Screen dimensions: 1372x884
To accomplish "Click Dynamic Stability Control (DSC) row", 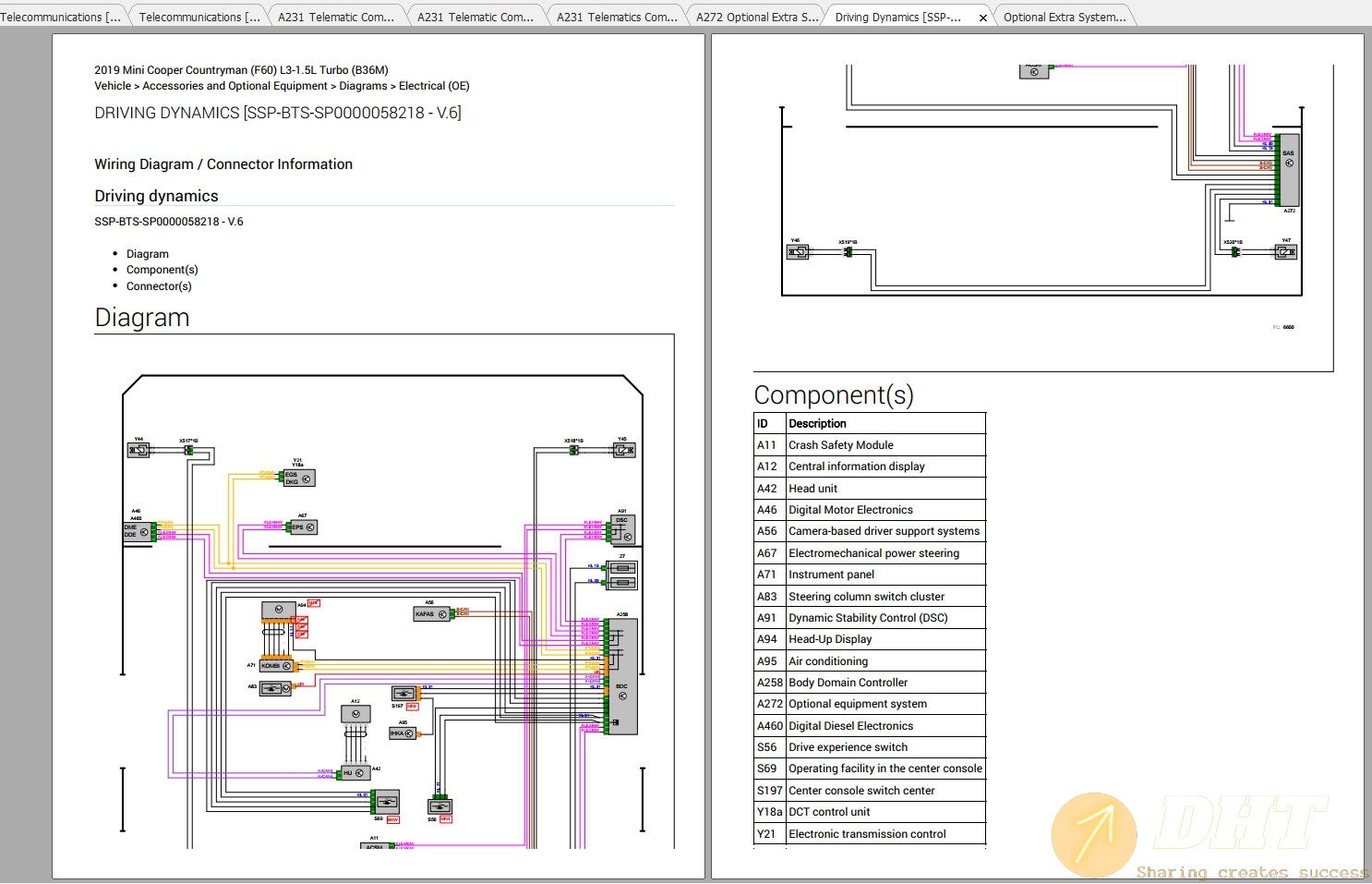I will [870, 618].
